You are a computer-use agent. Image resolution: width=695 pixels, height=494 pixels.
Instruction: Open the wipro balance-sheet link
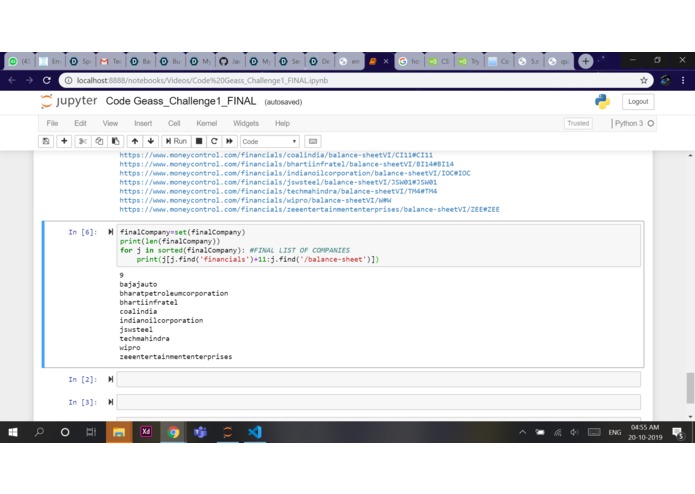[x=255, y=200]
